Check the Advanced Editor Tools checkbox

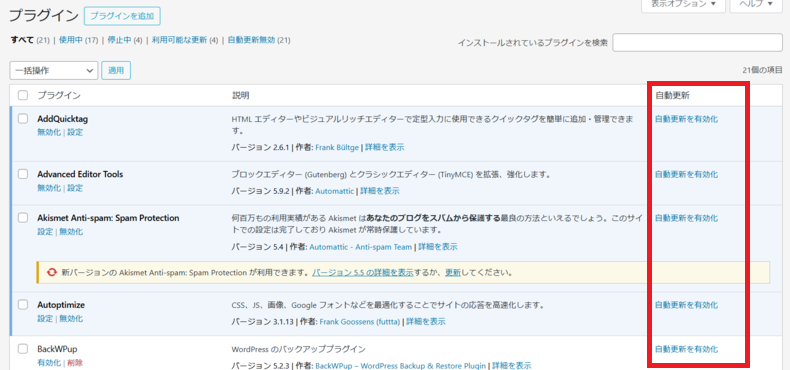23,174
